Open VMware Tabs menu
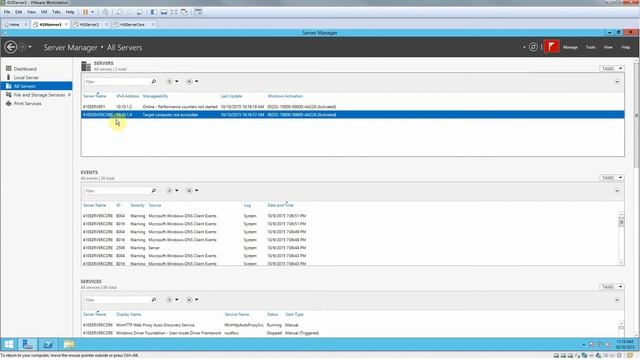640x360 pixels. [x=56, y=12]
